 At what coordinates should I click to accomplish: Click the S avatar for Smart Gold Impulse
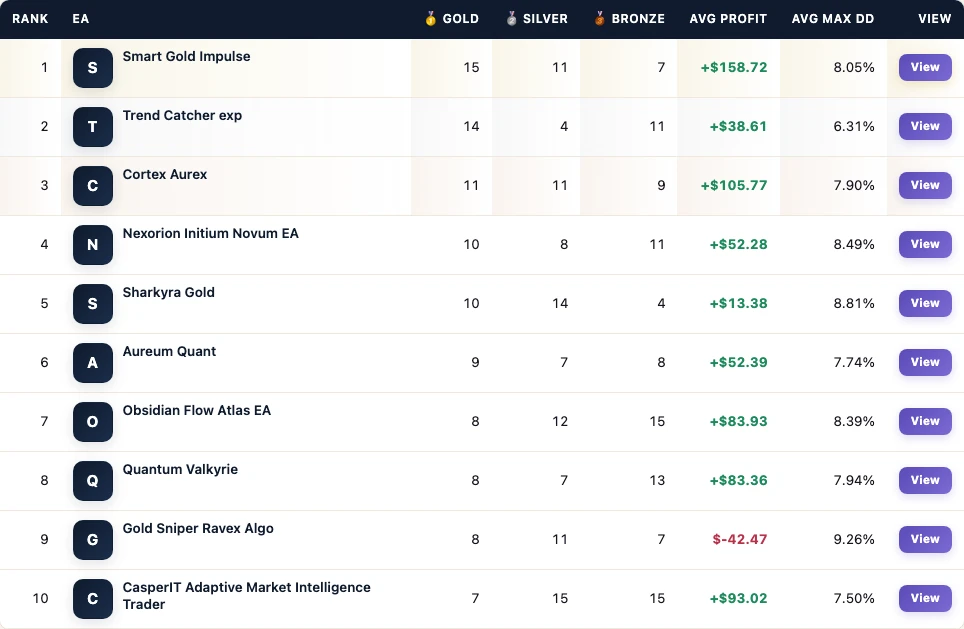[93, 68]
